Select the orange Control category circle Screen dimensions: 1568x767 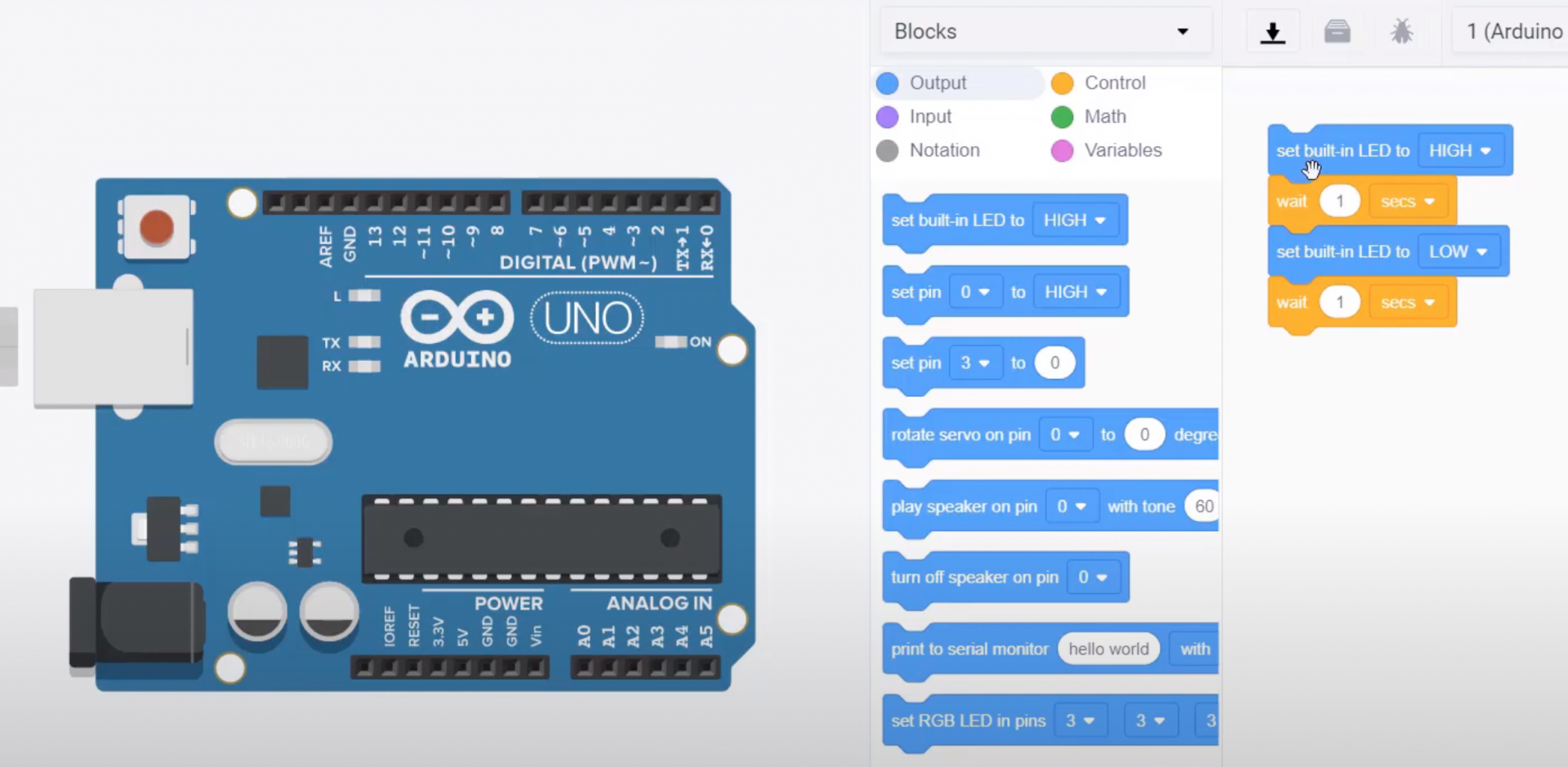(1062, 82)
